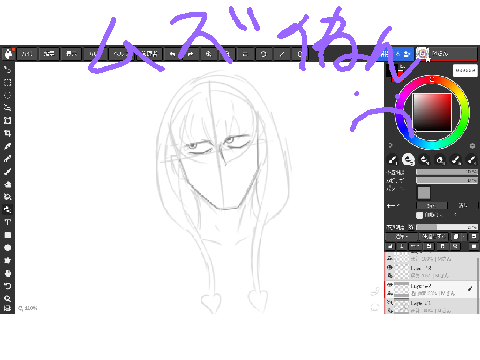The image size is (480, 360).
Task: Expand the small arrow beside new layer button
Action: tap(464, 236)
